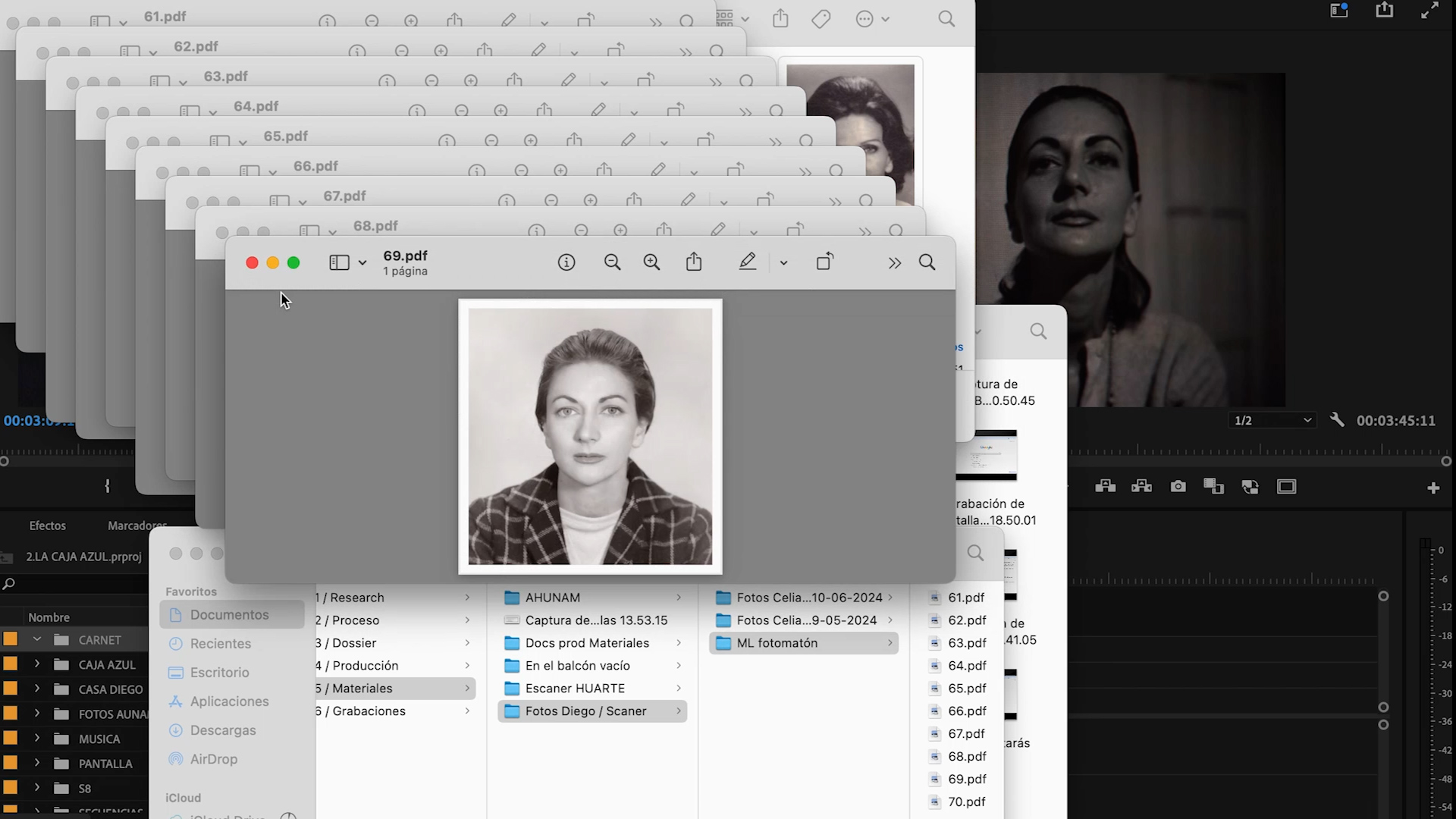The width and height of the screenshot is (1456, 819).
Task: Toggle Premiere safe margins button
Action: point(1287,487)
